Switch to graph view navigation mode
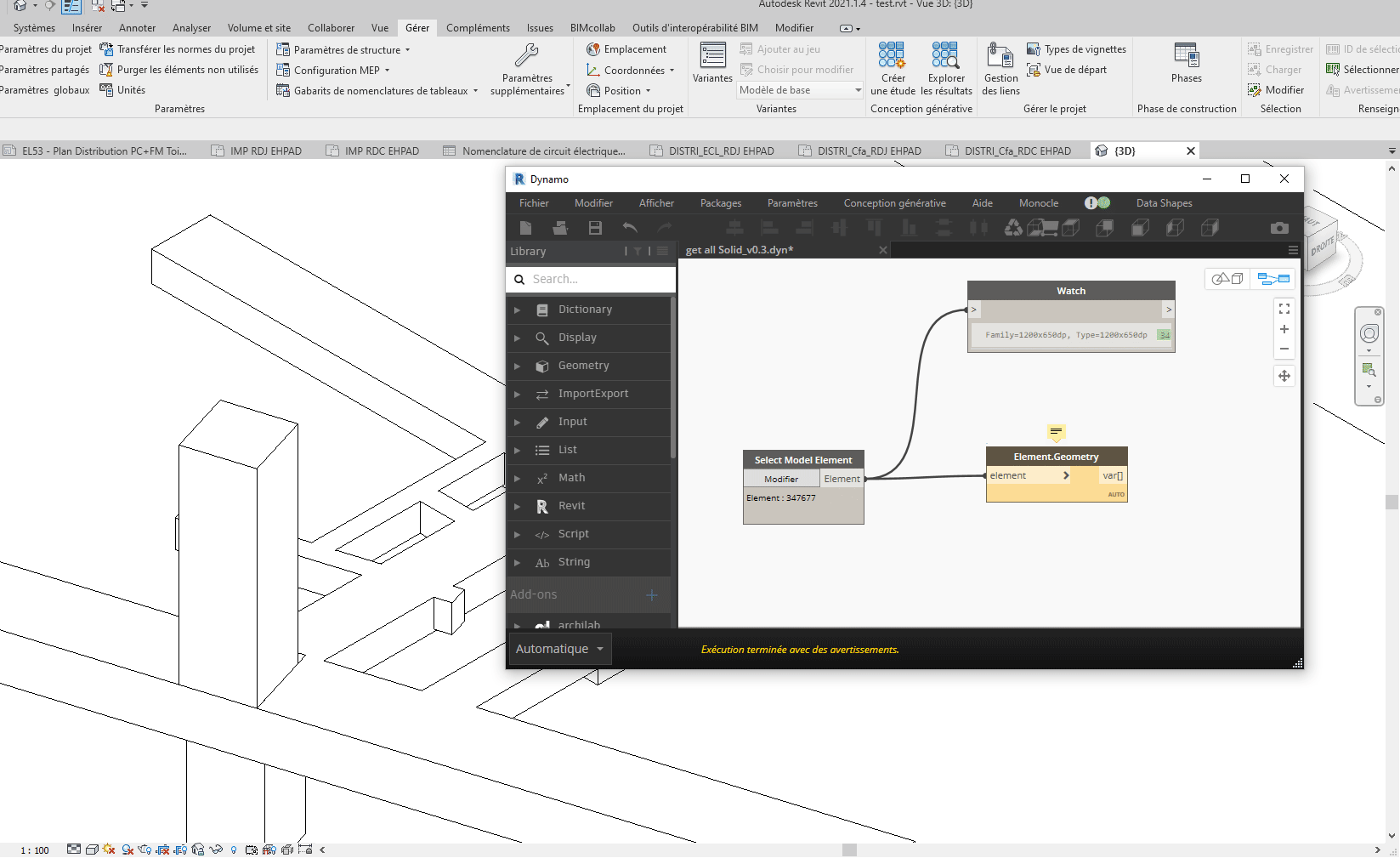This screenshot has width=1400, height=858. [1272, 279]
